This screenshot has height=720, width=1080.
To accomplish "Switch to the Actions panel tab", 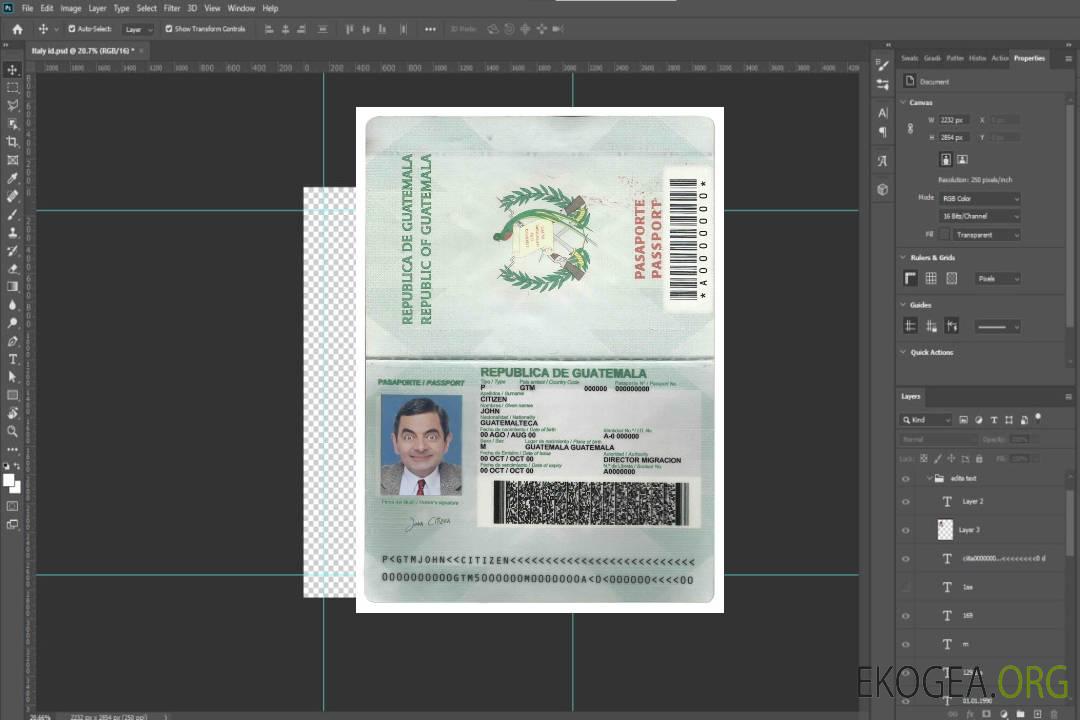I will [x=999, y=59].
